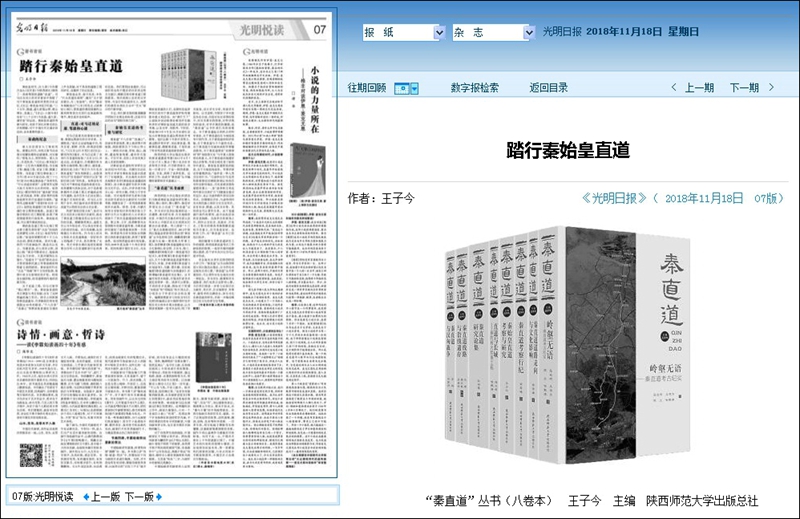This screenshot has width=800, height=519.
Task: Click 往期回顾 link
Action: coord(367,88)
